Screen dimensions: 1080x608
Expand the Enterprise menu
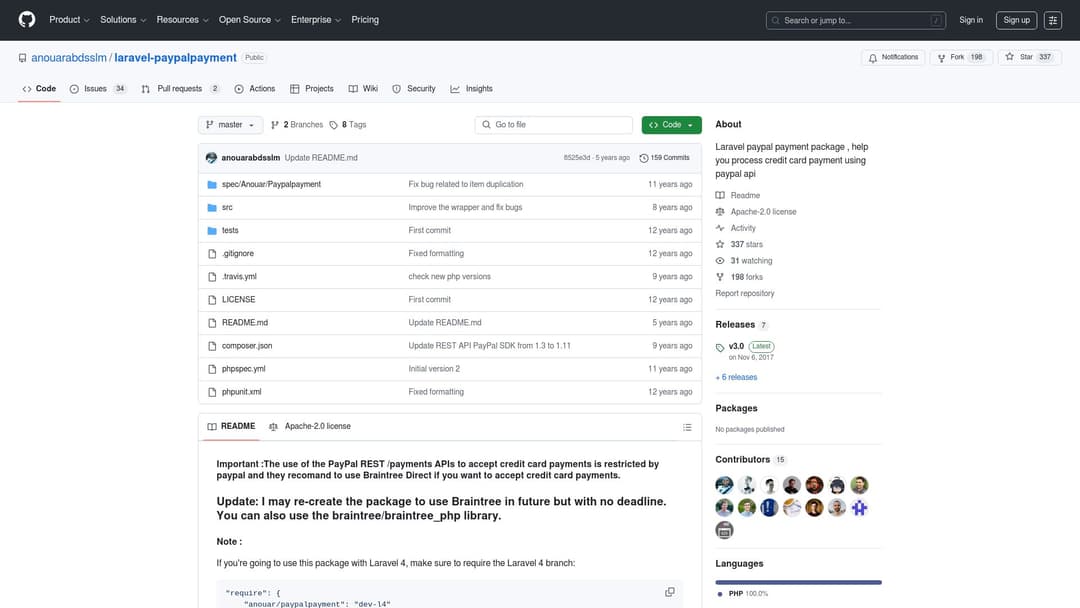(315, 20)
